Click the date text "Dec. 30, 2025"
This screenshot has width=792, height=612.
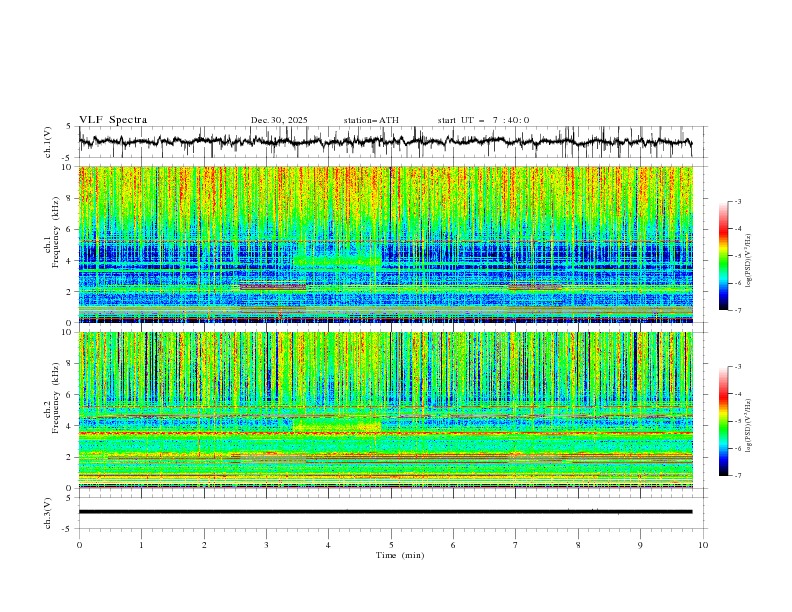(279, 120)
